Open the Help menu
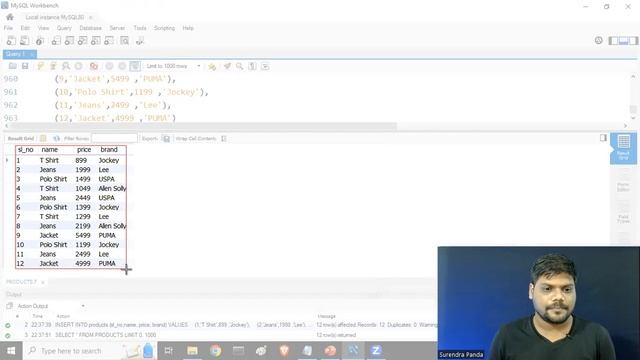The image size is (640, 360). [188, 28]
